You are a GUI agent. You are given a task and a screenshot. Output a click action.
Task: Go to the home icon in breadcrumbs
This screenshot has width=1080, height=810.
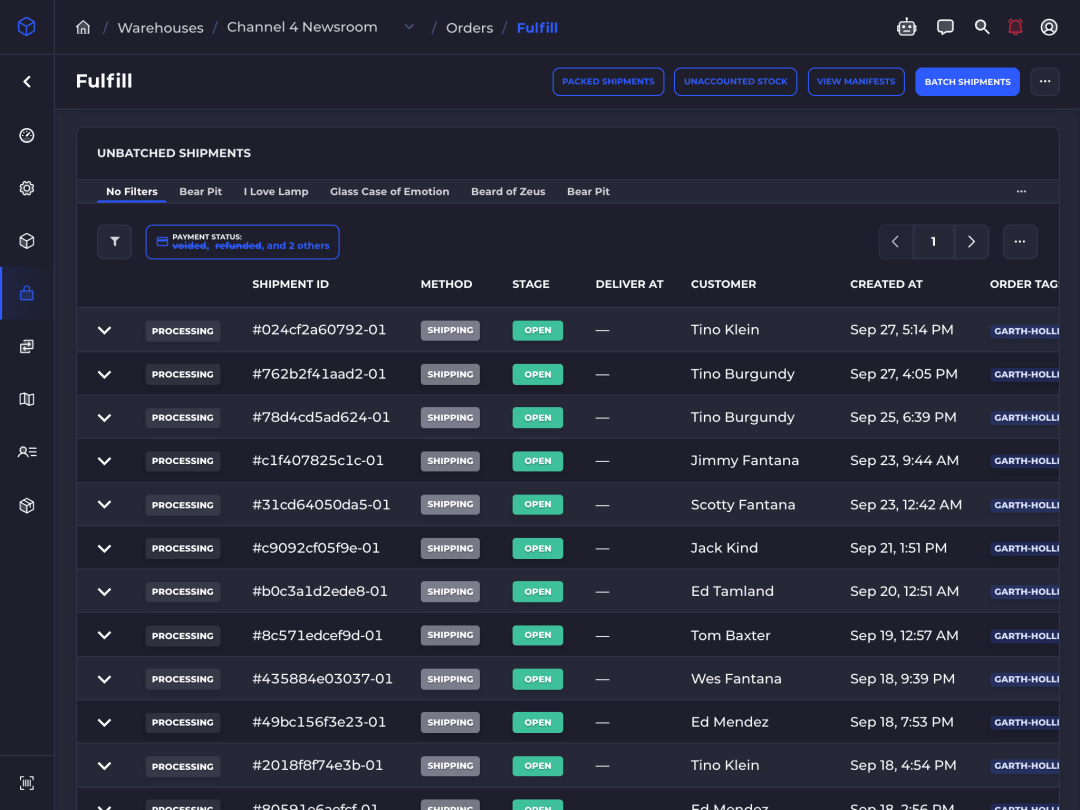(x=83, y=28)
